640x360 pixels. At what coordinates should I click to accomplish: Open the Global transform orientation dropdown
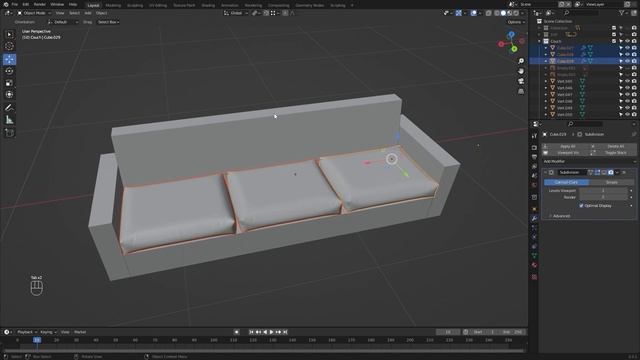pyautogui.click(x=236, y=13)
